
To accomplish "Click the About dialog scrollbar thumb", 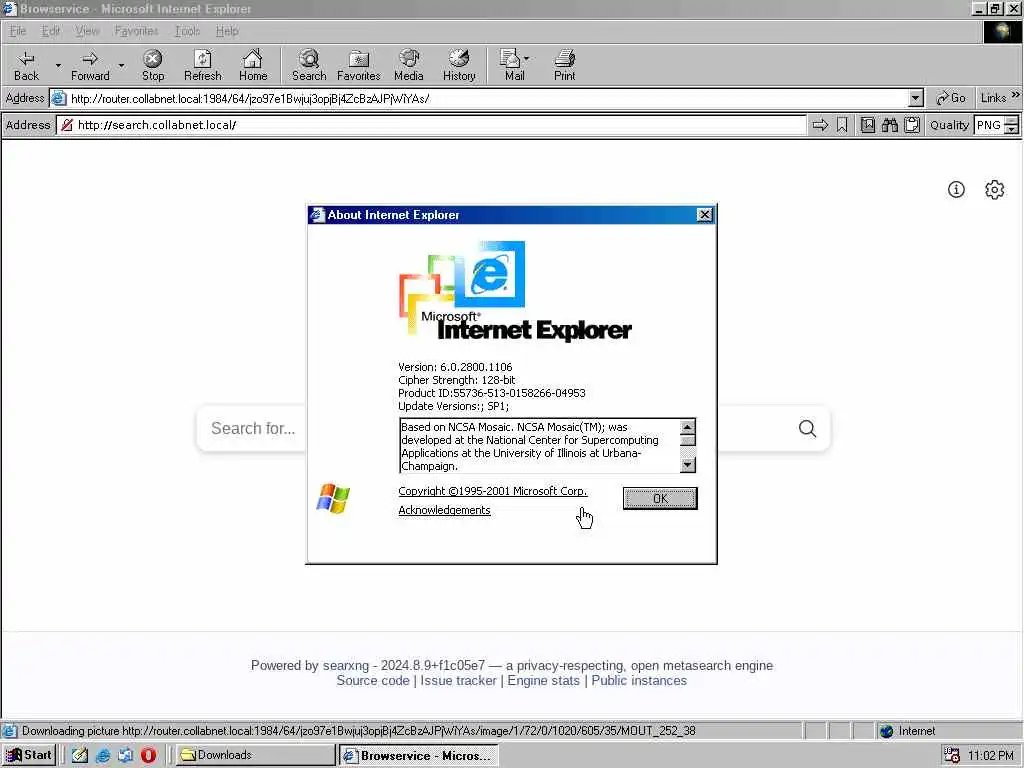I will (x=688, y=440).
